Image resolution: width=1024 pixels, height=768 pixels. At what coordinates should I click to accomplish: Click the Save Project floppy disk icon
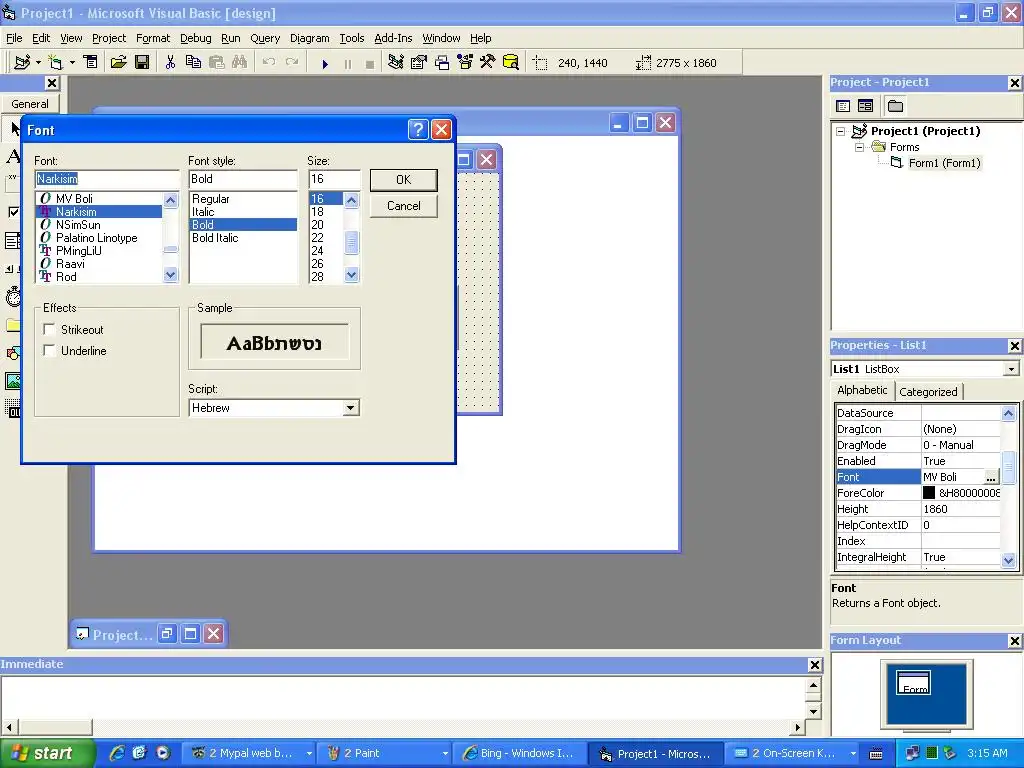coord(142,63)
